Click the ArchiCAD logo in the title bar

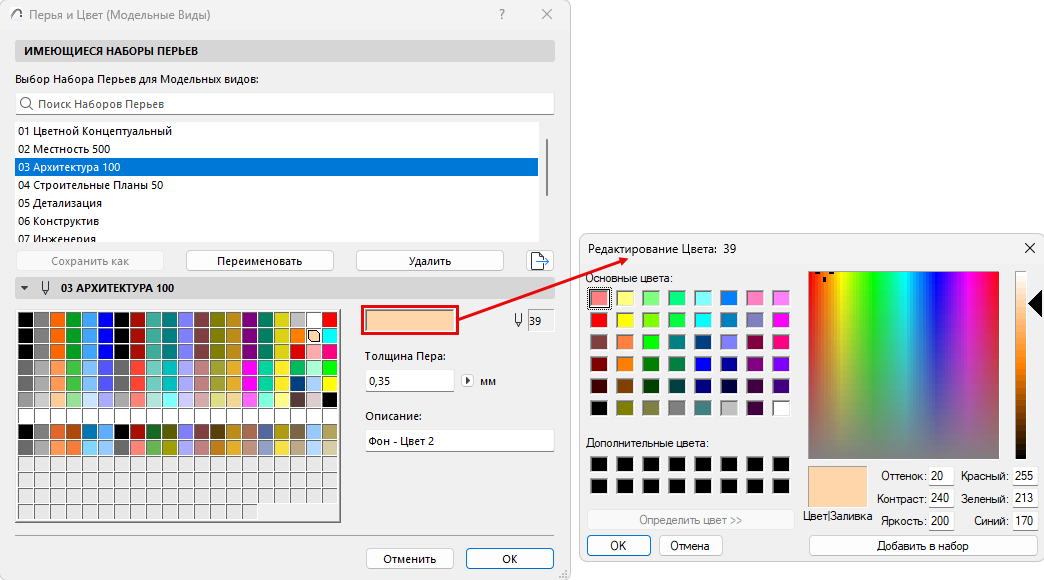pyautogui.click(x=14, y=15)
